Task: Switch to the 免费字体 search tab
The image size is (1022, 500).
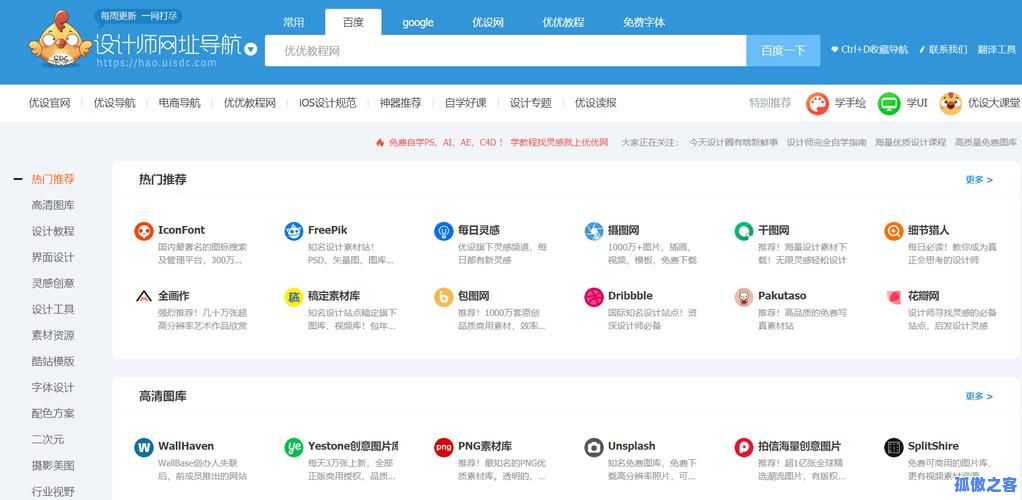Action: click(x=644, y=22)
